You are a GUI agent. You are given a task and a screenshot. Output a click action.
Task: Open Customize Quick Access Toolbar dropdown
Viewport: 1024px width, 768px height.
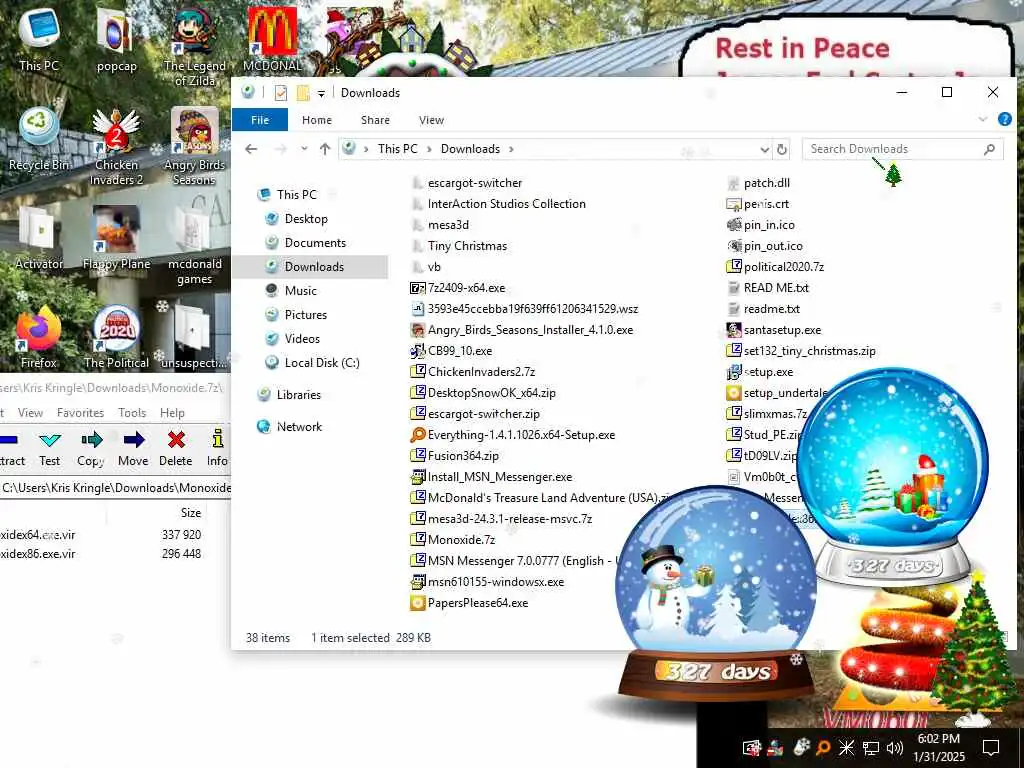coord(321,93)
